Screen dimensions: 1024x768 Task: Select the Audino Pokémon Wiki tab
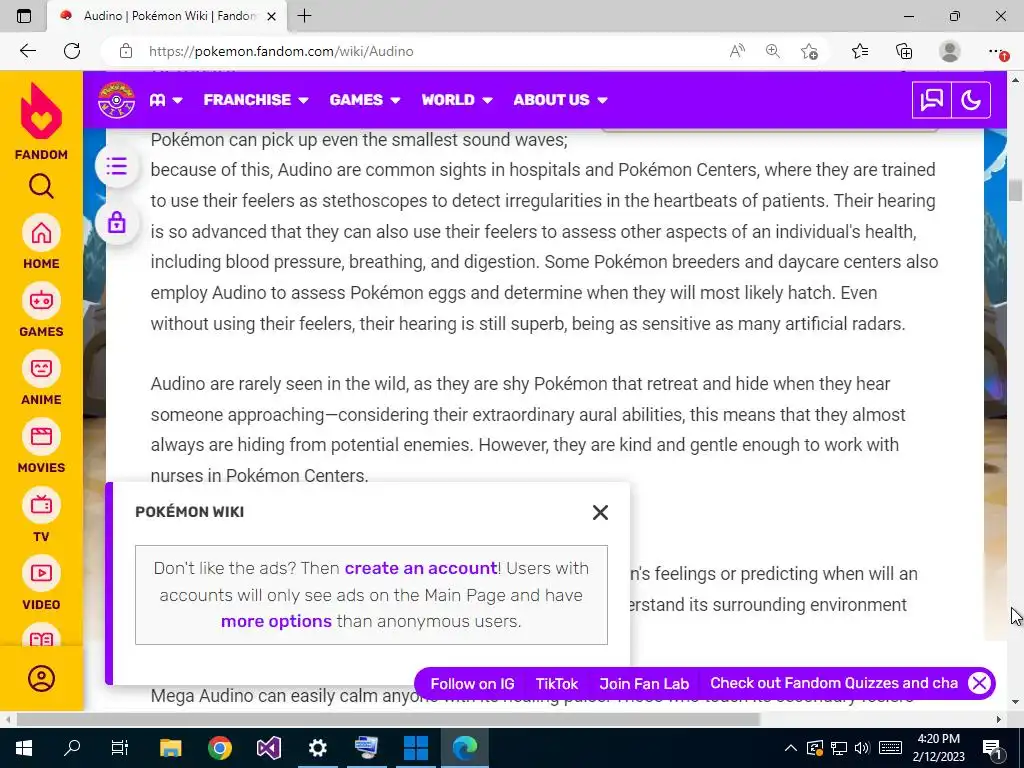click(167, 16)
